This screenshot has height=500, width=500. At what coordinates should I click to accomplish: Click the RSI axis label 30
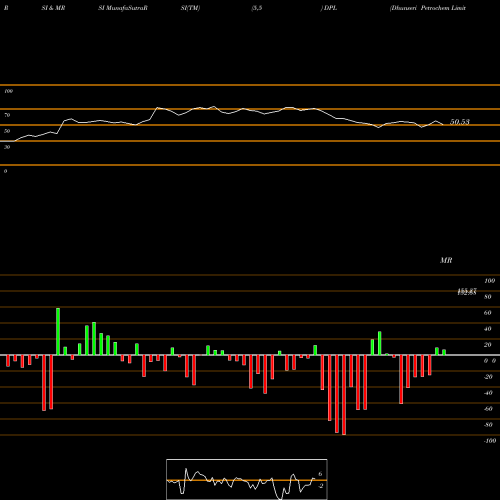[7, 147]
